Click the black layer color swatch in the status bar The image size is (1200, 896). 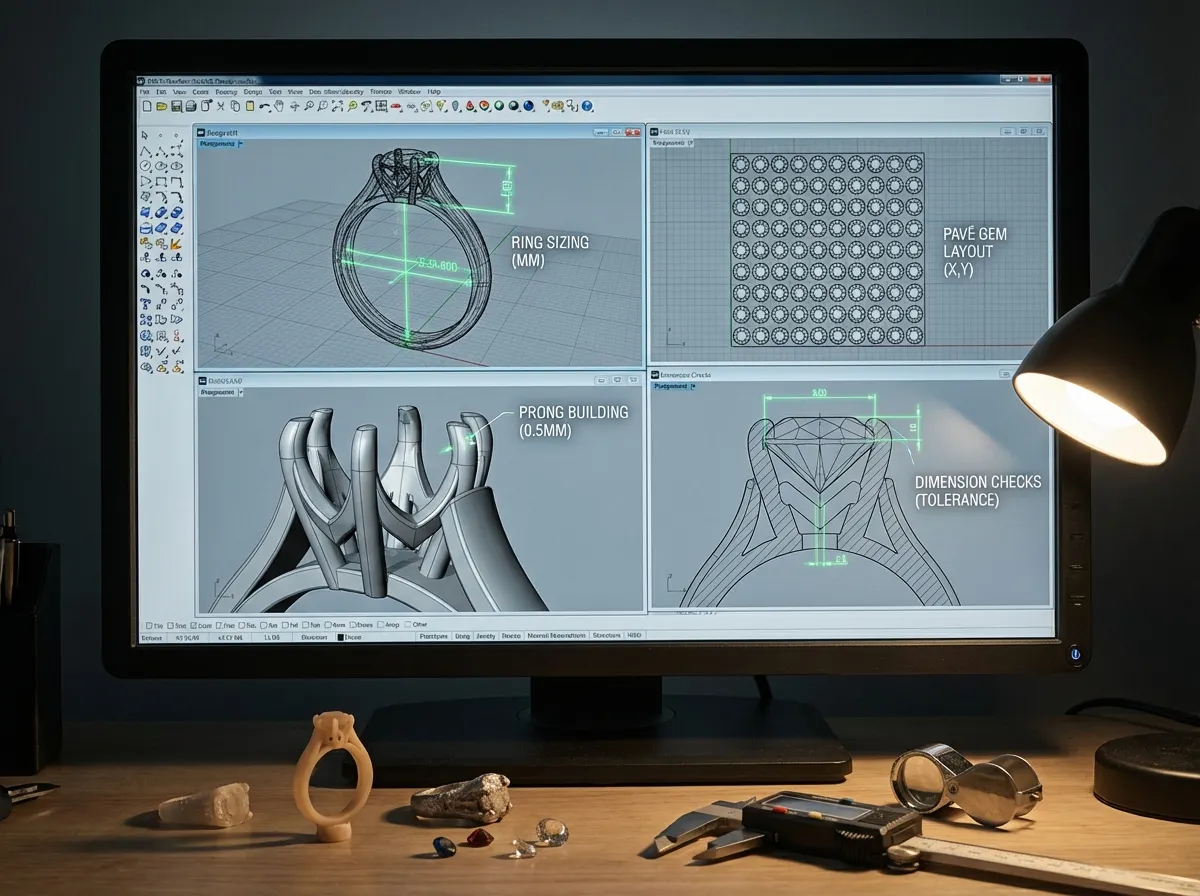pos(343,636)
